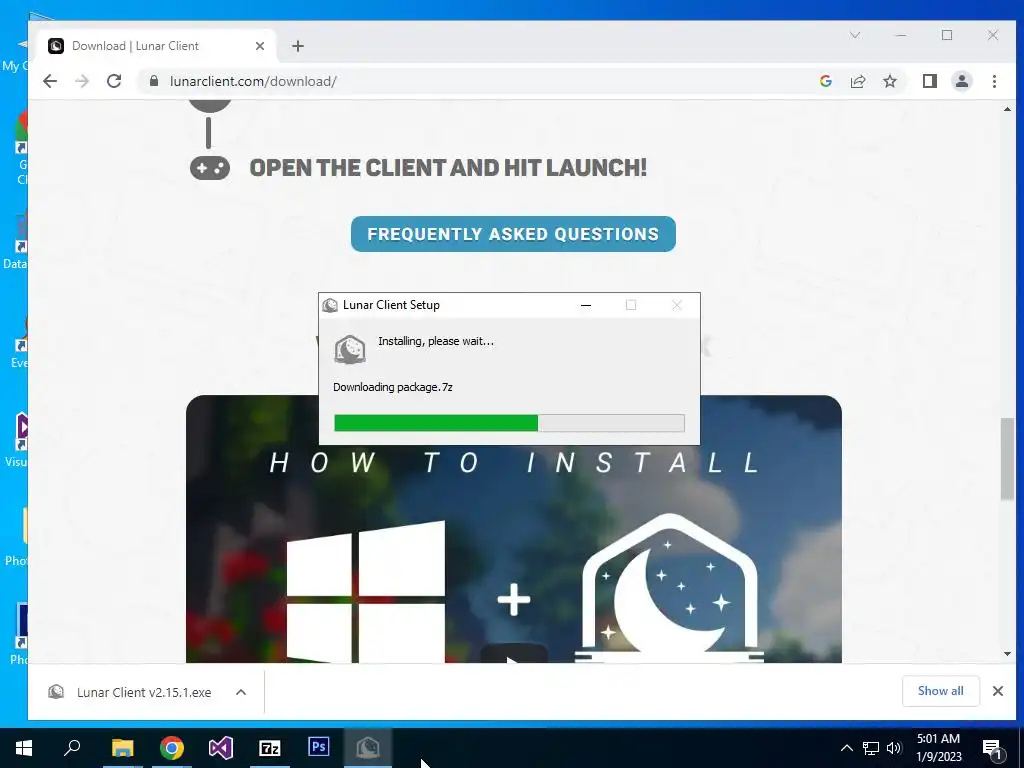
Task: Click the scrollbar up arrow
Action: click(x=1007, y=109)
